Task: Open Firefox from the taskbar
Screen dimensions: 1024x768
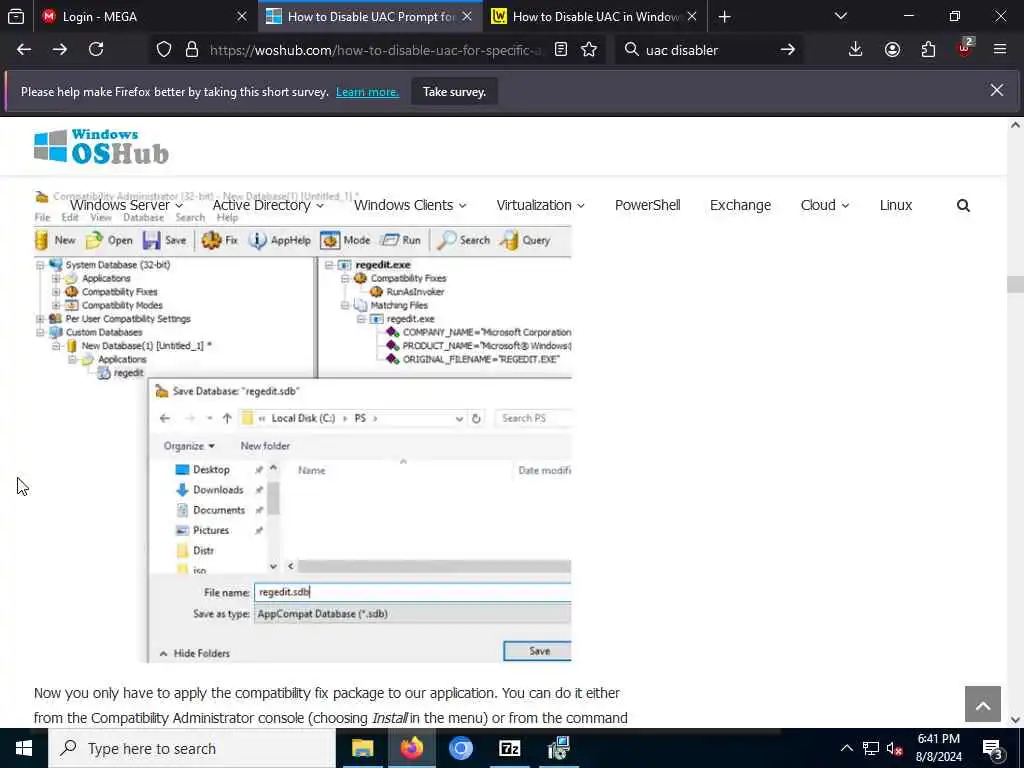Action: point(411,748)
